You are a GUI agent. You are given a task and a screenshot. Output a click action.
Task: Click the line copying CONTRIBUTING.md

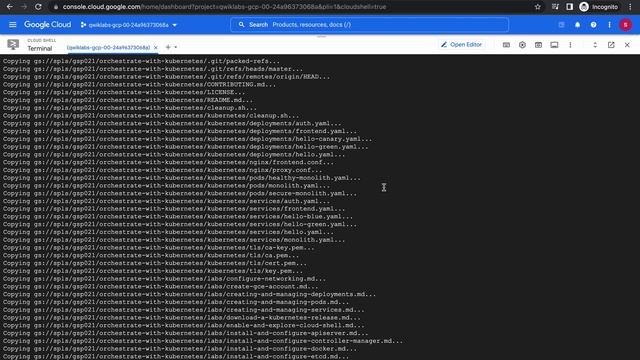140,84
